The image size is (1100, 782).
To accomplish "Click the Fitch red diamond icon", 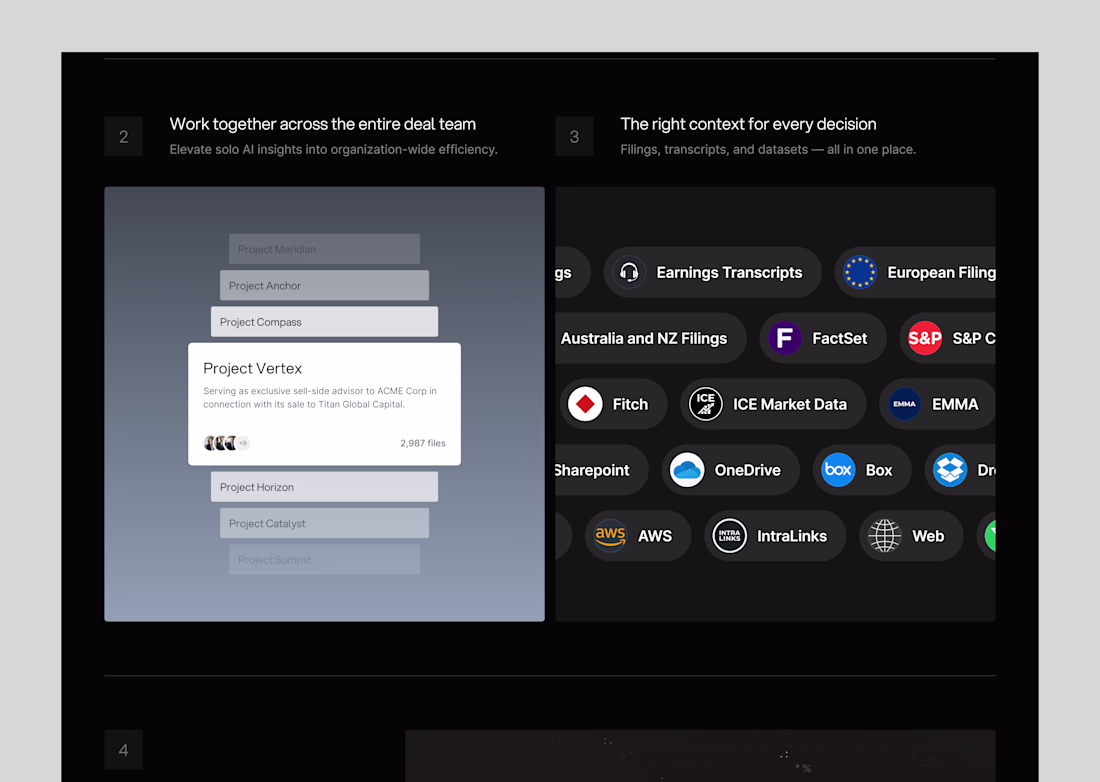I will pos(585,404).
